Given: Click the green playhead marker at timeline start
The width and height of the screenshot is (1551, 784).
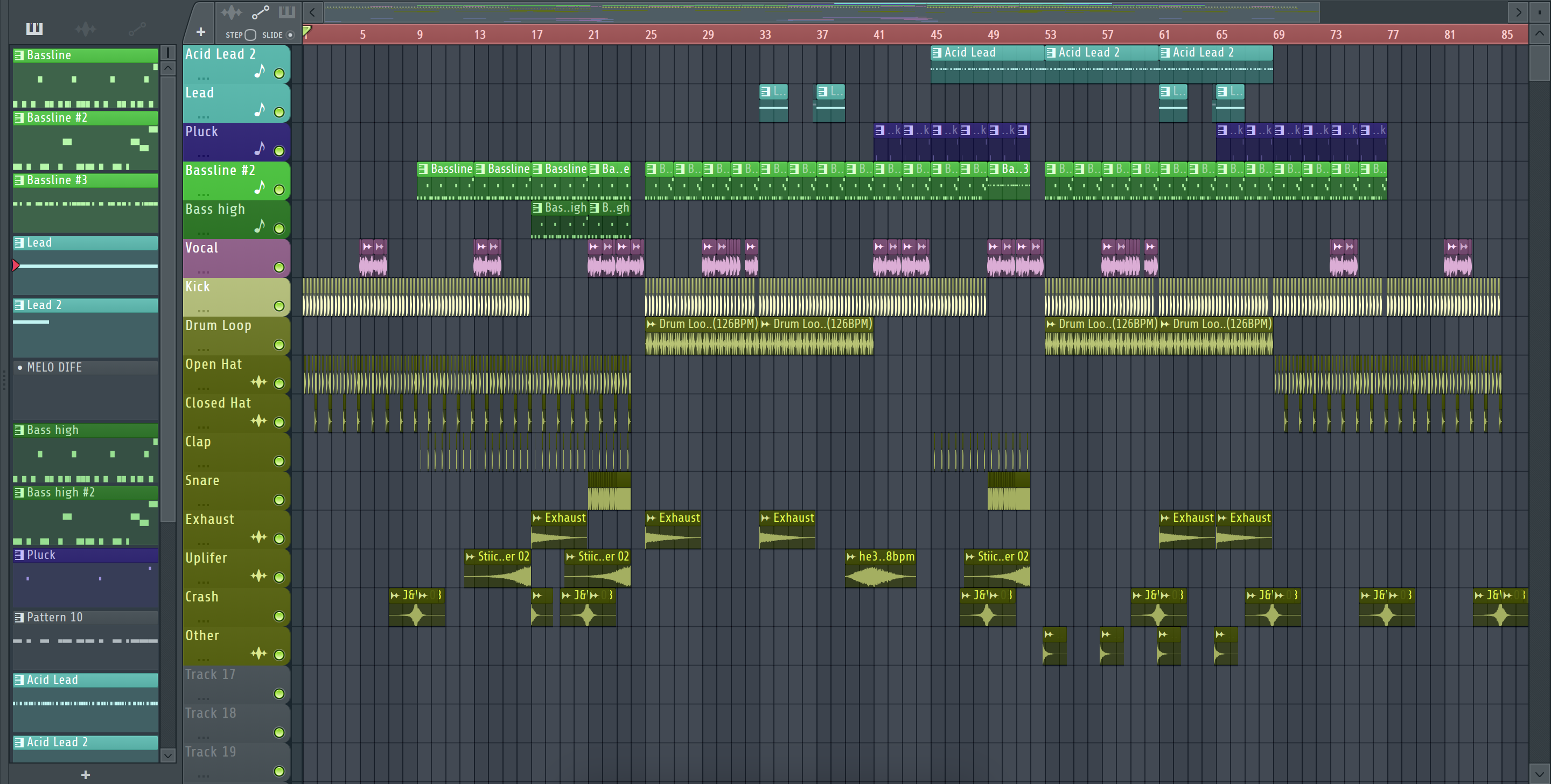Looking at the screenshot, I should coord(306,30).
